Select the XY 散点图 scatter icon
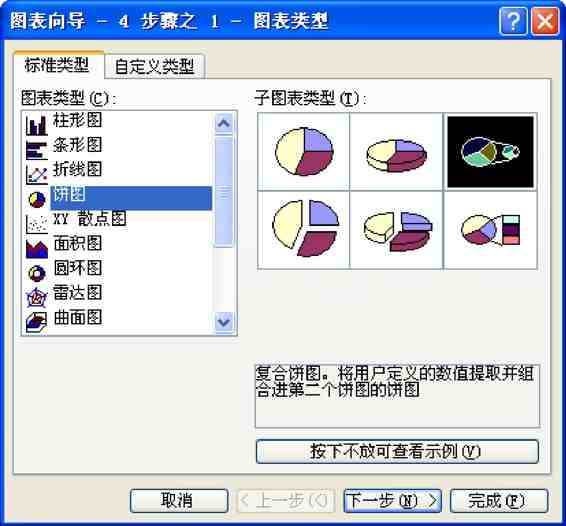 pyautogui.click(x=36, y=224)
